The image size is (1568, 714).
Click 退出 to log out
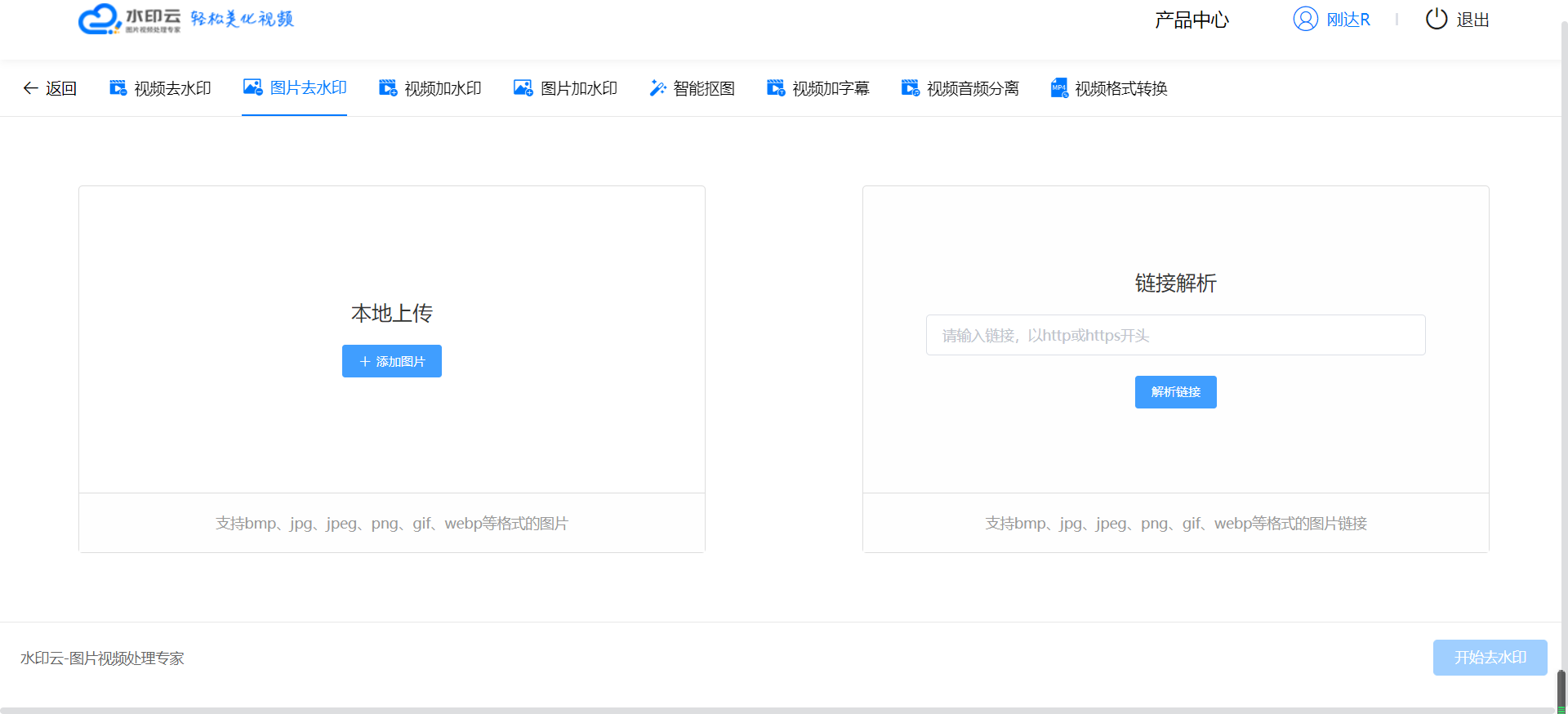click(1472, 20)
